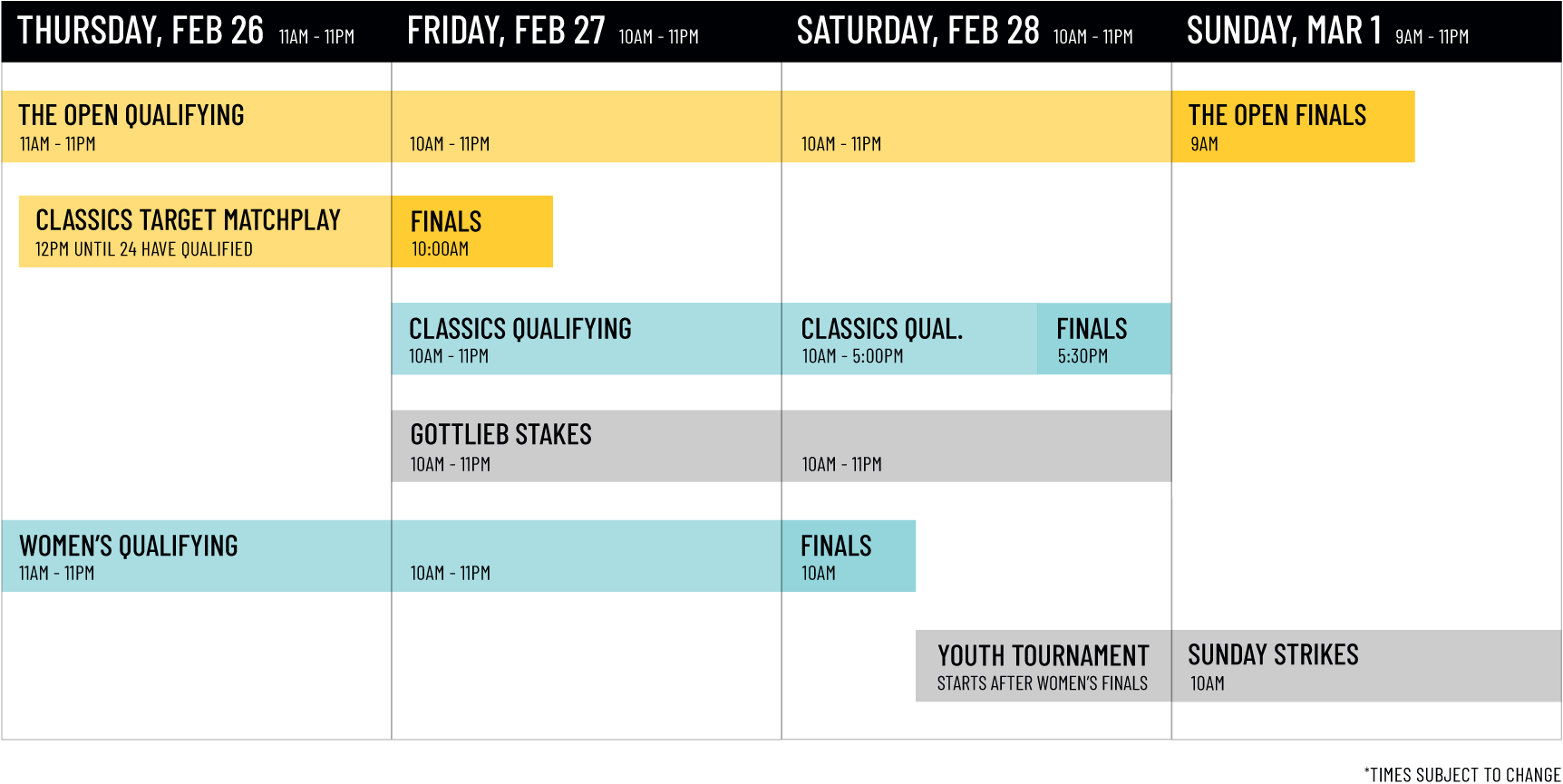The width and height of the screenshot is (1563, 784).
Task: Click Women's Qualifying Friday 10AM-11PM segment
Action: pos(586,557)
